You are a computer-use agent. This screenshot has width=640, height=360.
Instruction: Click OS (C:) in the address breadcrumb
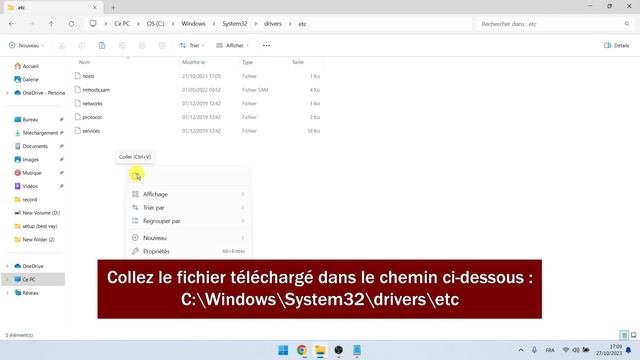[156, 24]
